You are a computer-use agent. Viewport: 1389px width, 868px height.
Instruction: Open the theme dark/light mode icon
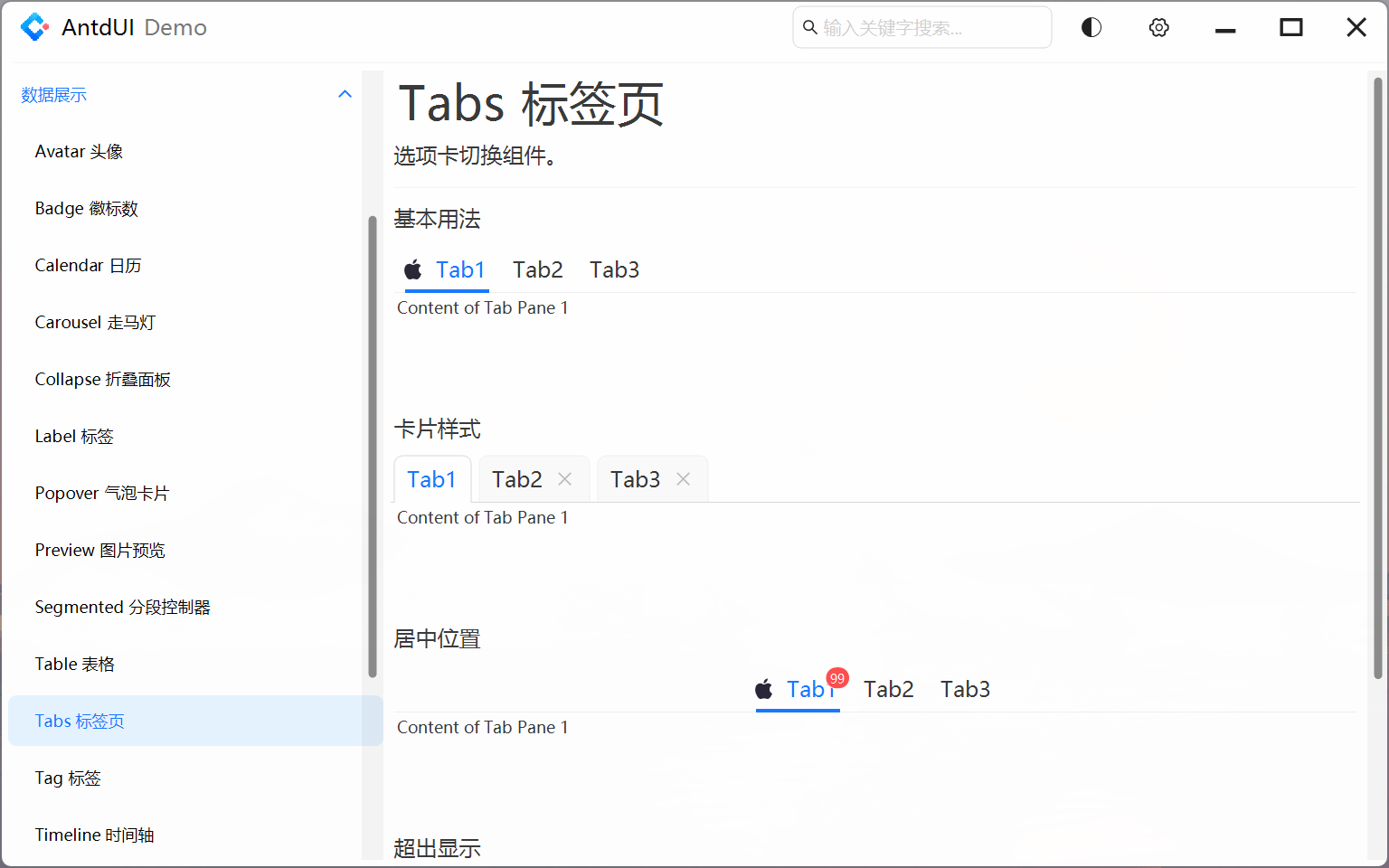(1091, 27)
